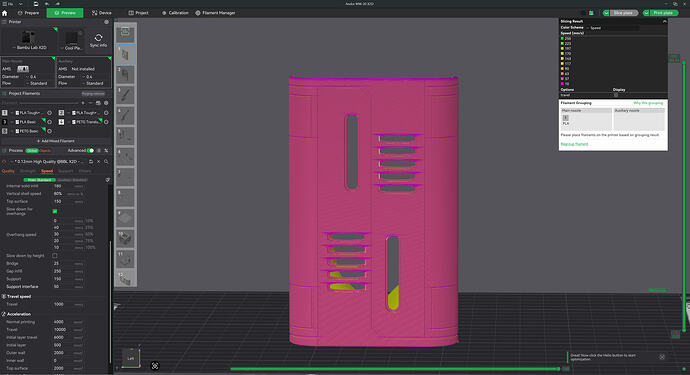The width and height of the screenshot is (690, 375).
Task: Click filament 4 white color swatch
Action: 61,122
